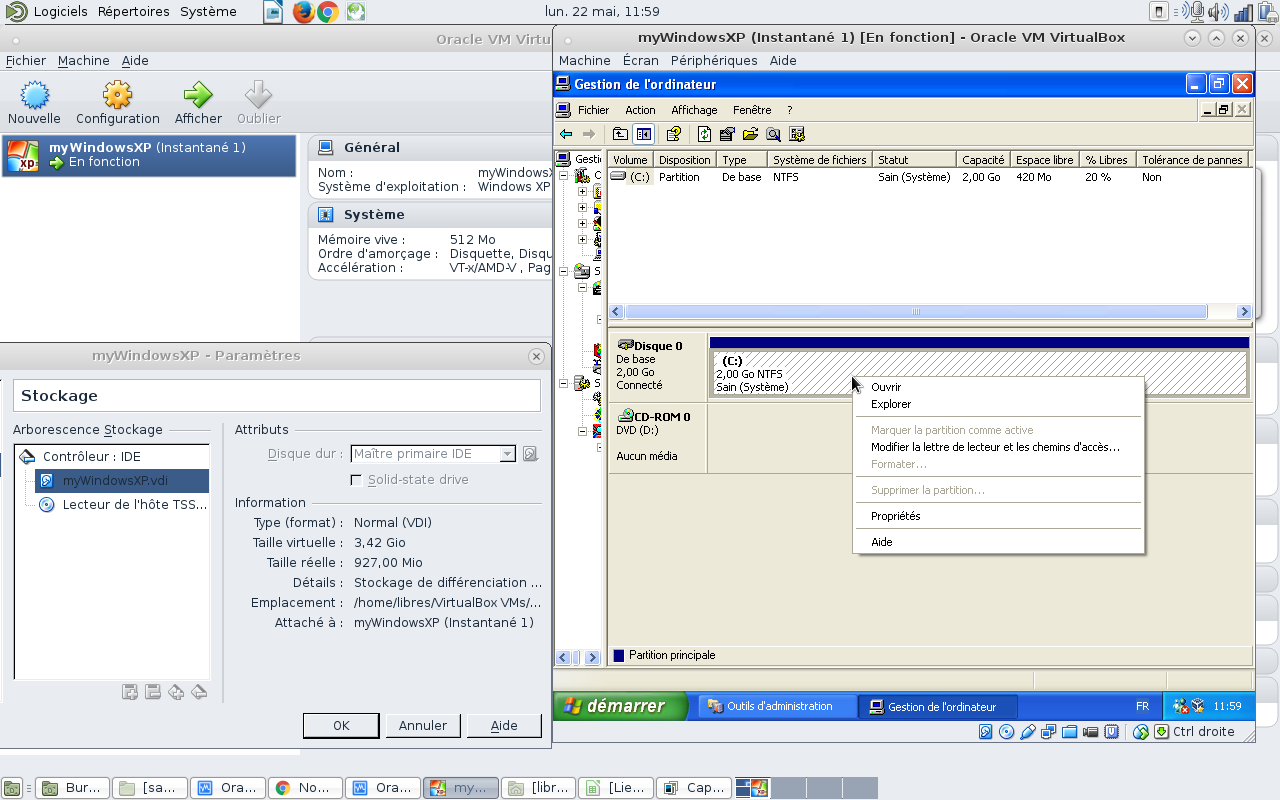Click the Refresh toolbar icon
The image size is (1280, 800).
704,134
